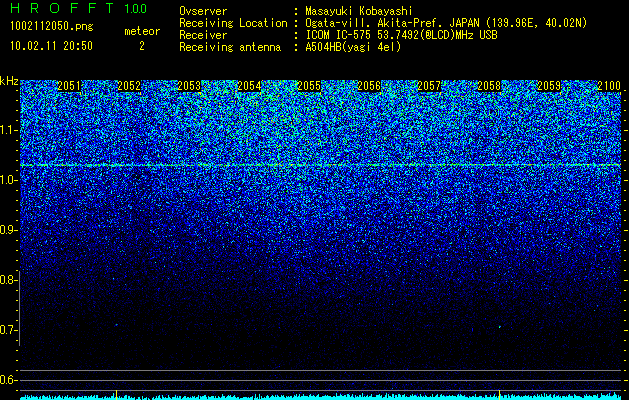The height and width of the screenshot is (400, 629).
Task: Select the ICOM IC-575 receiver description
Action: click(x=401, y=35)
